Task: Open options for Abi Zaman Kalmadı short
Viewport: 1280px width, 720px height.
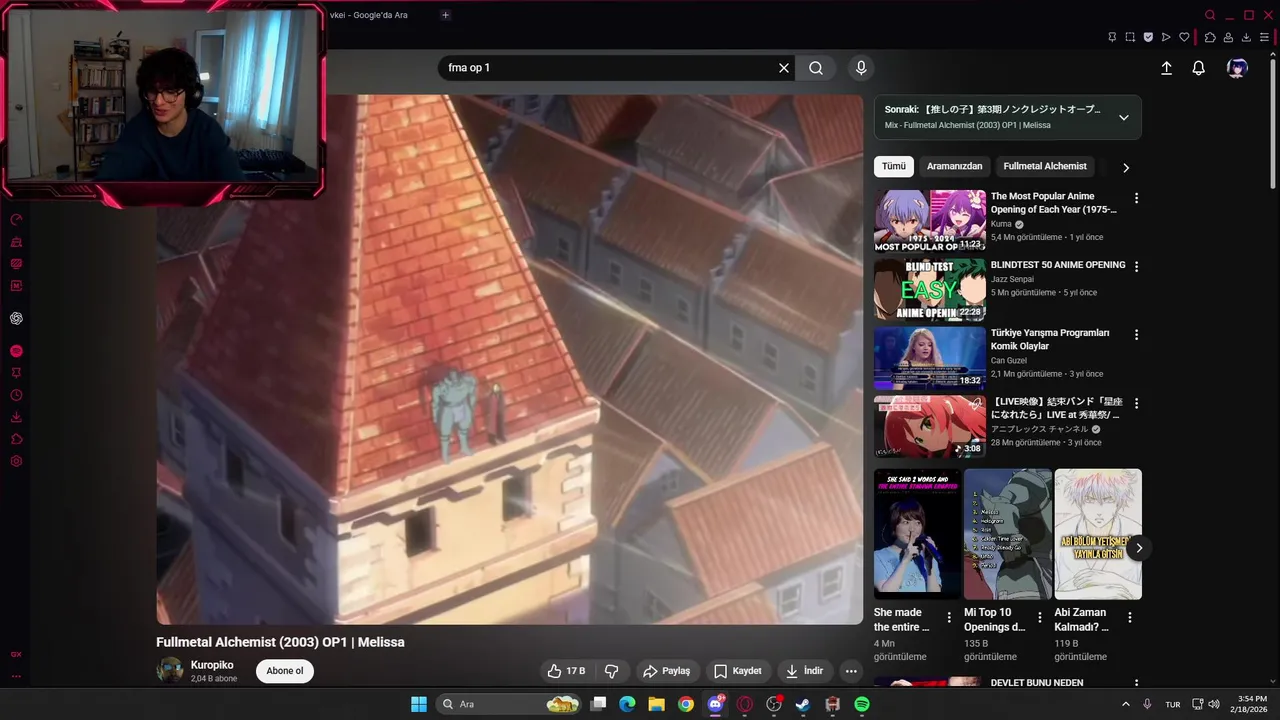Action: (x=1130, y=618)
